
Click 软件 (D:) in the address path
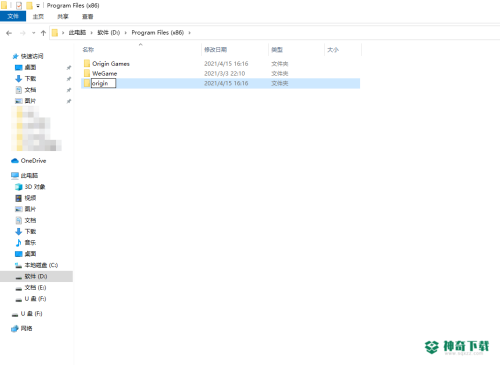click(x=108, y=32)
